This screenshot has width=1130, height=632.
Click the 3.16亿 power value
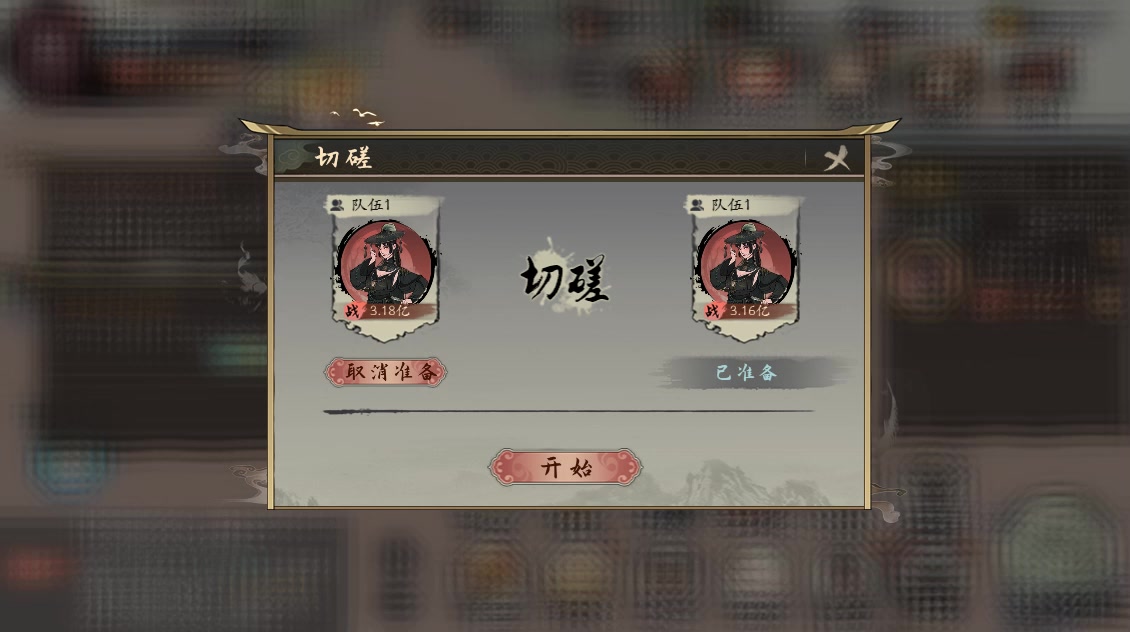click(x=749, y=311)
